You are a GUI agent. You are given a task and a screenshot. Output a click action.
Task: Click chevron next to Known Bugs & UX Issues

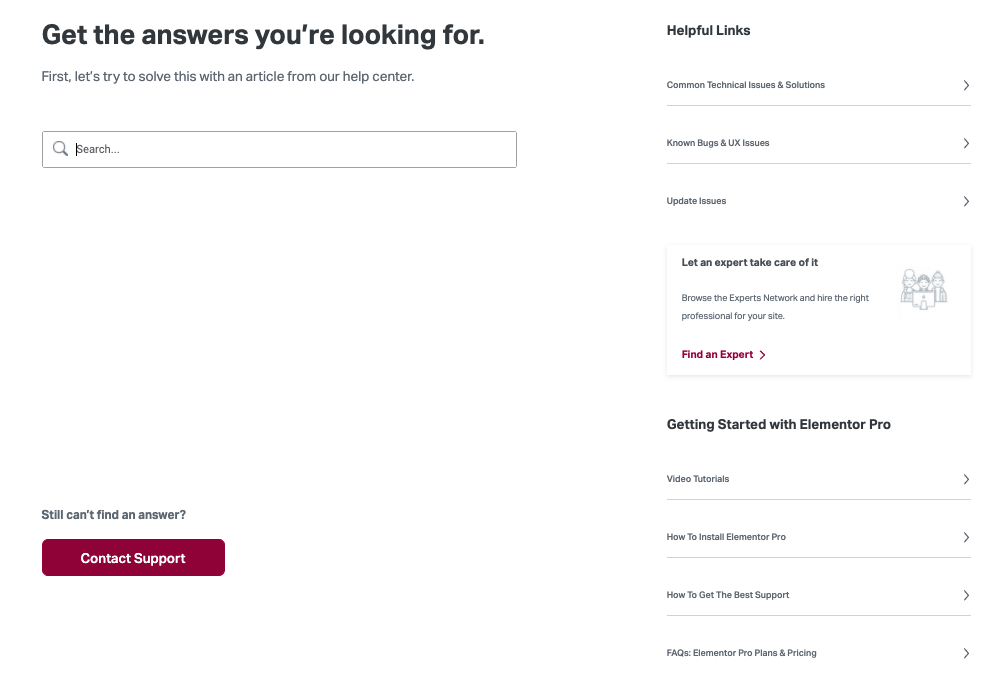(966, 143)
